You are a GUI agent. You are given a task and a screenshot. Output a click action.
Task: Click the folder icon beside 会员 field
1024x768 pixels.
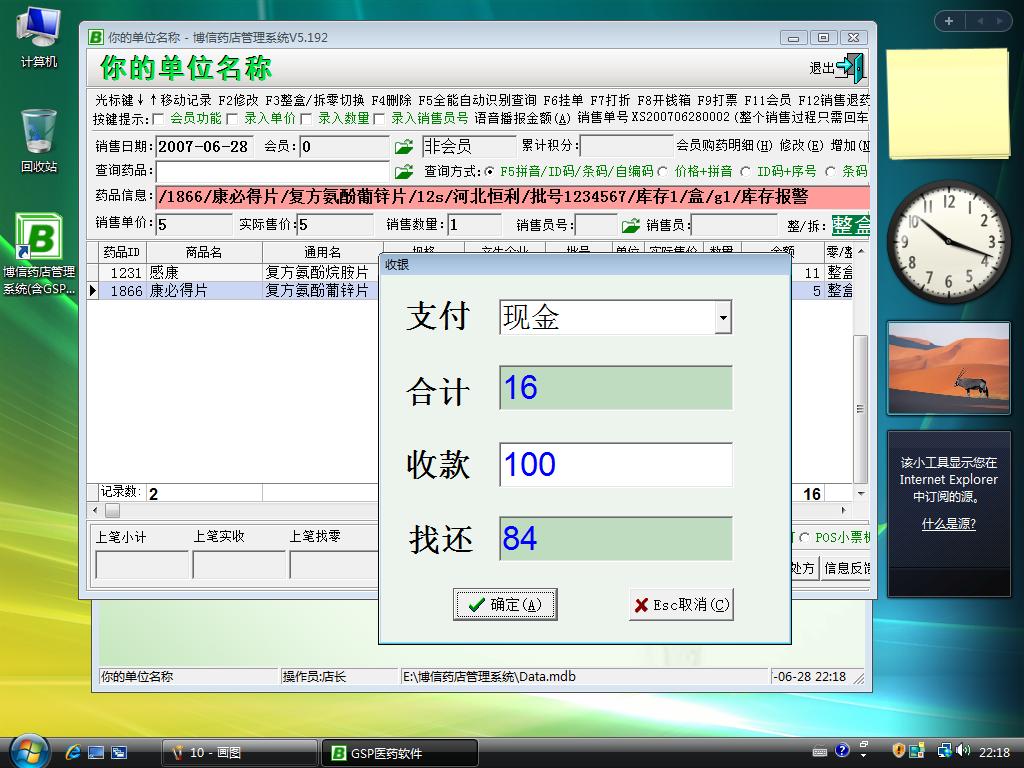[x=403, y=147]
